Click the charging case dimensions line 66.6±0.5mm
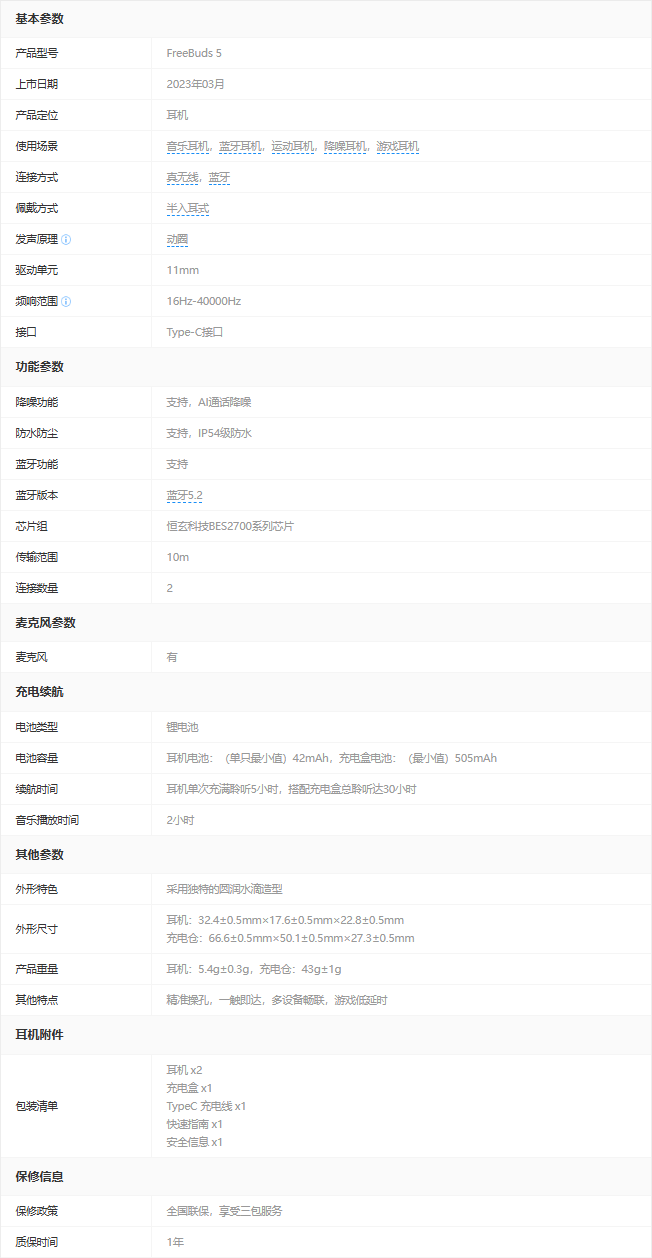Viewport: 652px width, 1258px height. [290, 938]
